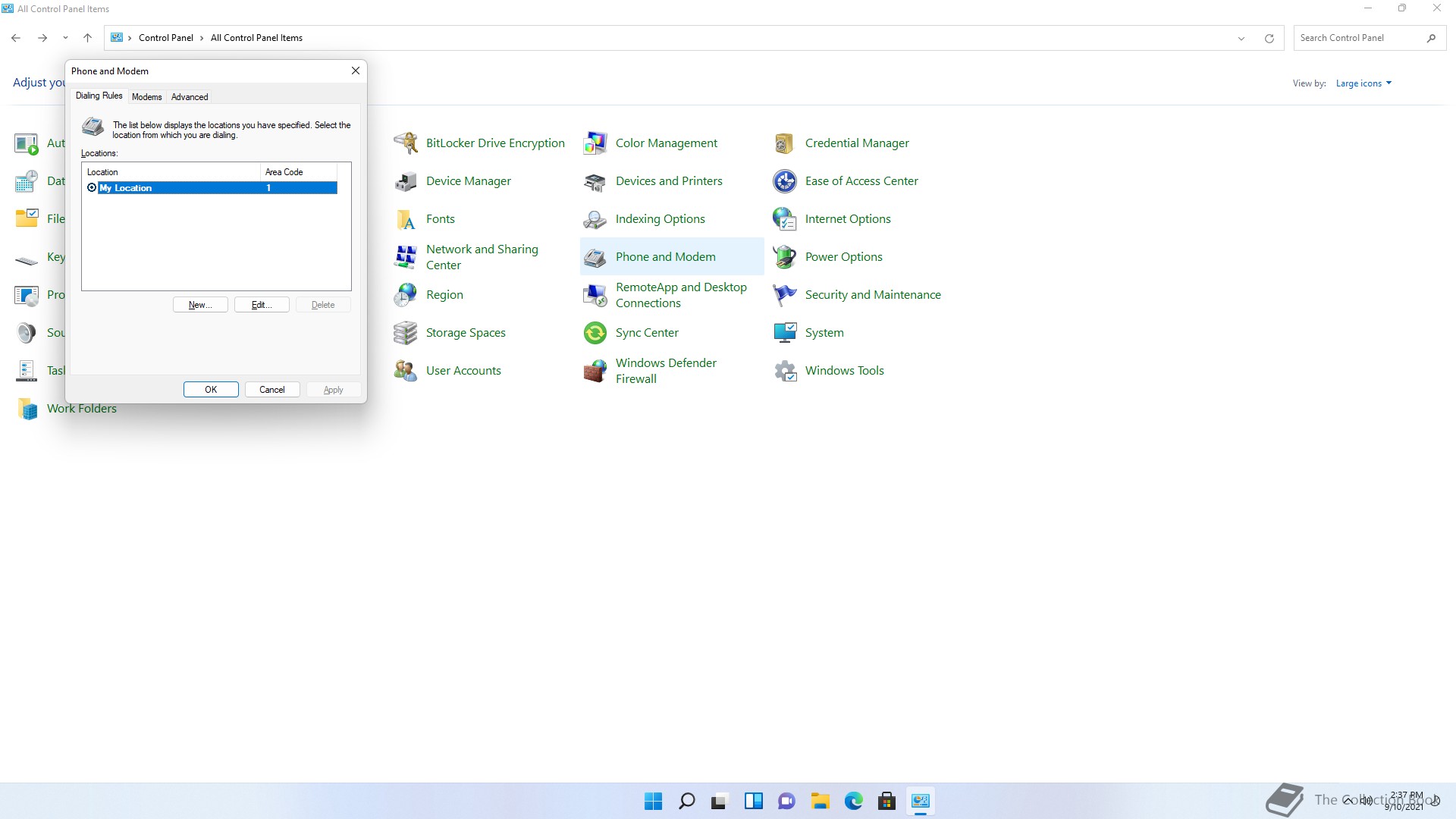Select the My Location radio button
Viewport: 1456px width, 819px height.
(92, 187)
